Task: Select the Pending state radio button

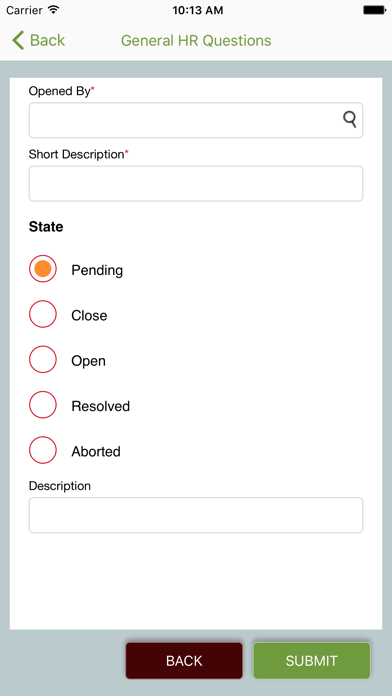Action: point(43,269)
